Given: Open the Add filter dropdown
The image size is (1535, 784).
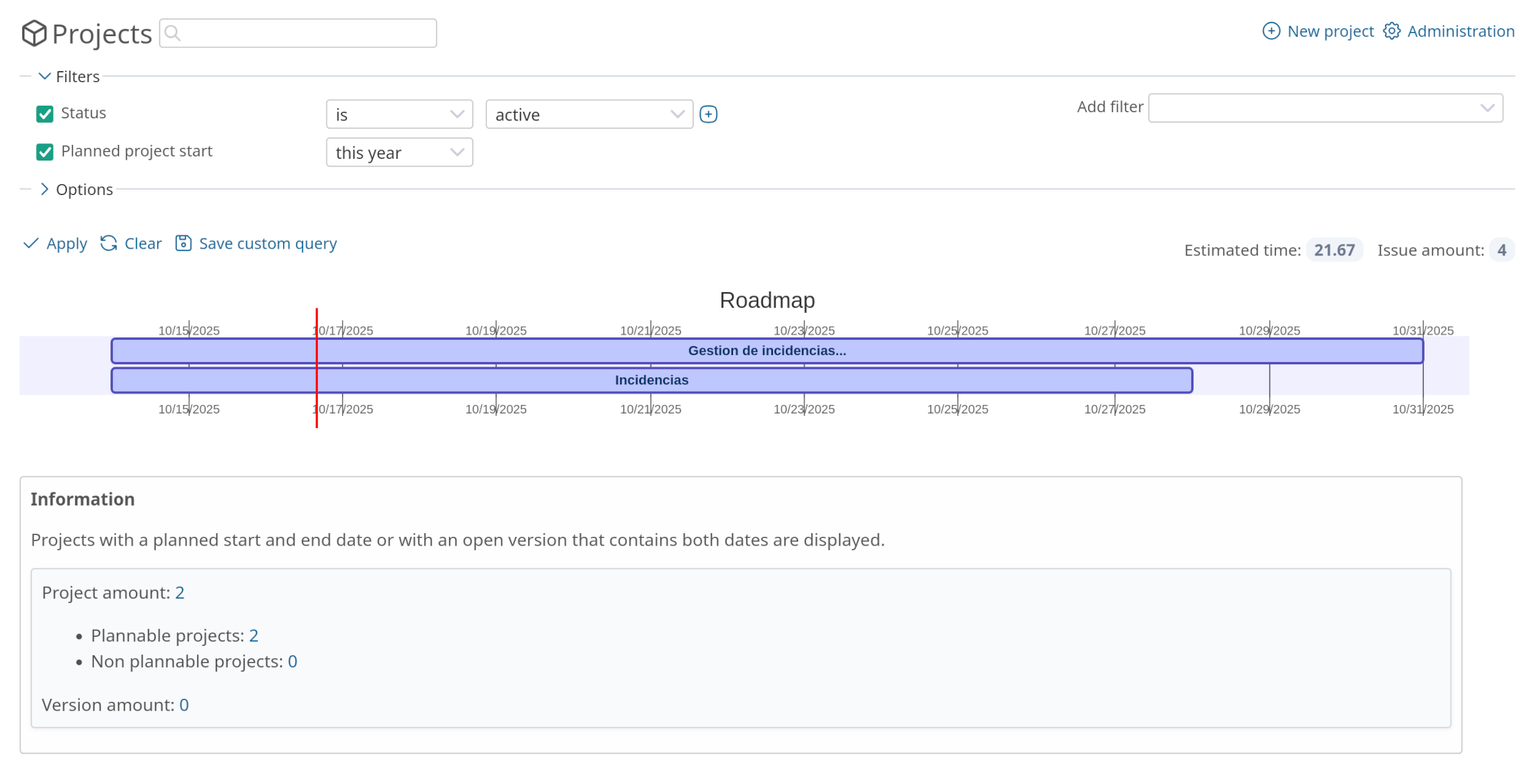Looking at the screenshot, I should tap(1325, 108).
